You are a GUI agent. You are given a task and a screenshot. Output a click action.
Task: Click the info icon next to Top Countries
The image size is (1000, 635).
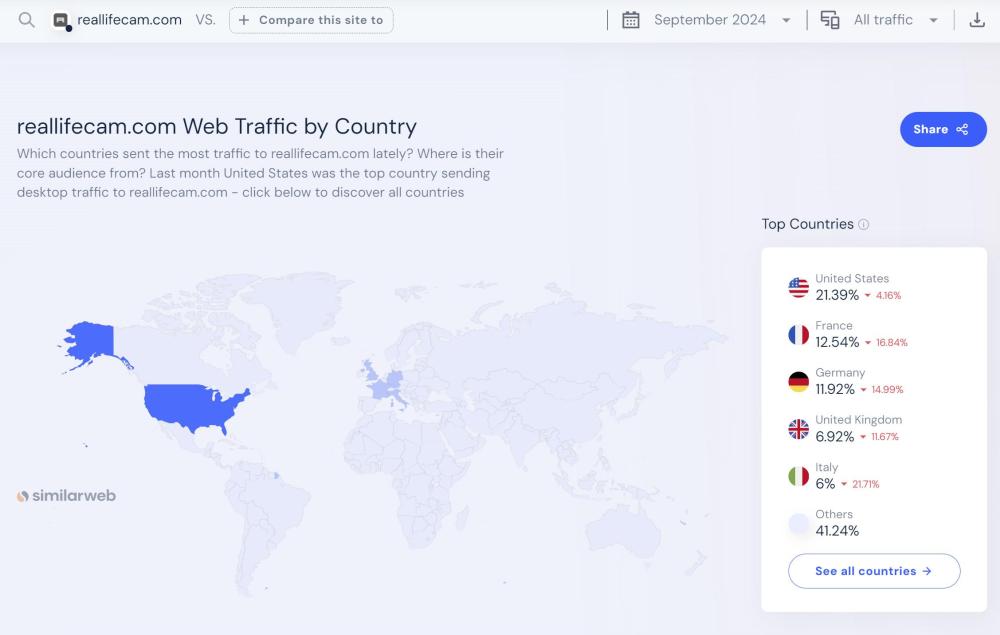coord(864,225)
